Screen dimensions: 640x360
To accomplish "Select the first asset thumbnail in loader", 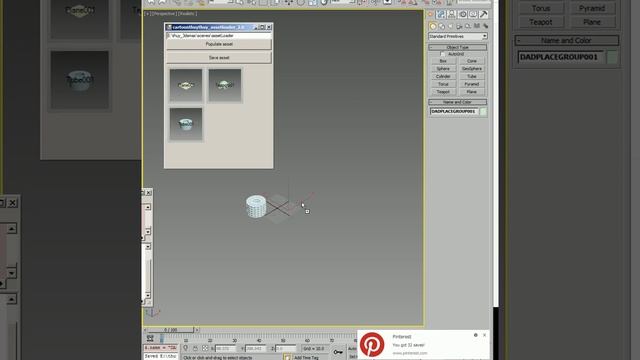I will click(x=186, y=85).
